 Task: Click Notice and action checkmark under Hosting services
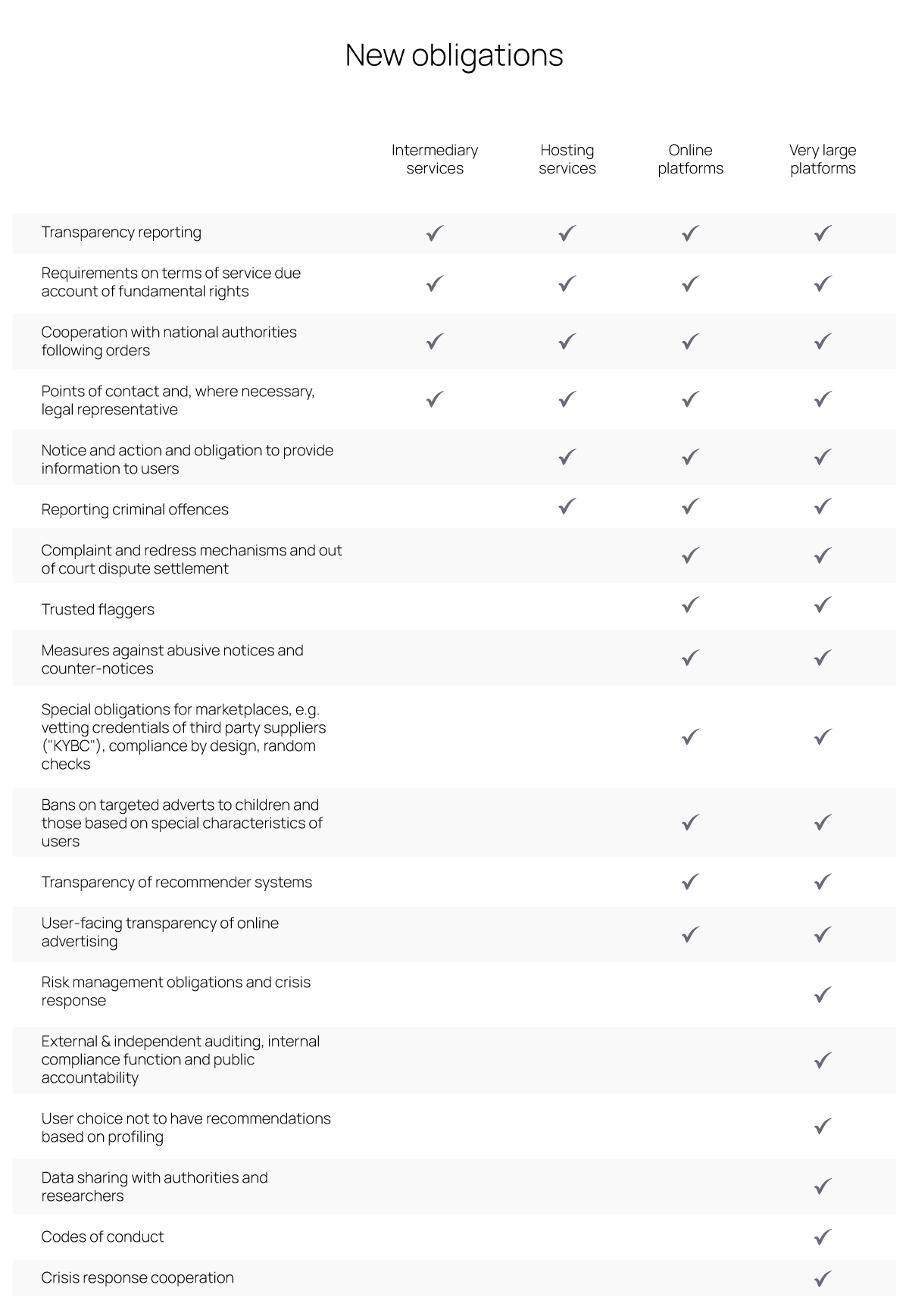coord(567,457)
